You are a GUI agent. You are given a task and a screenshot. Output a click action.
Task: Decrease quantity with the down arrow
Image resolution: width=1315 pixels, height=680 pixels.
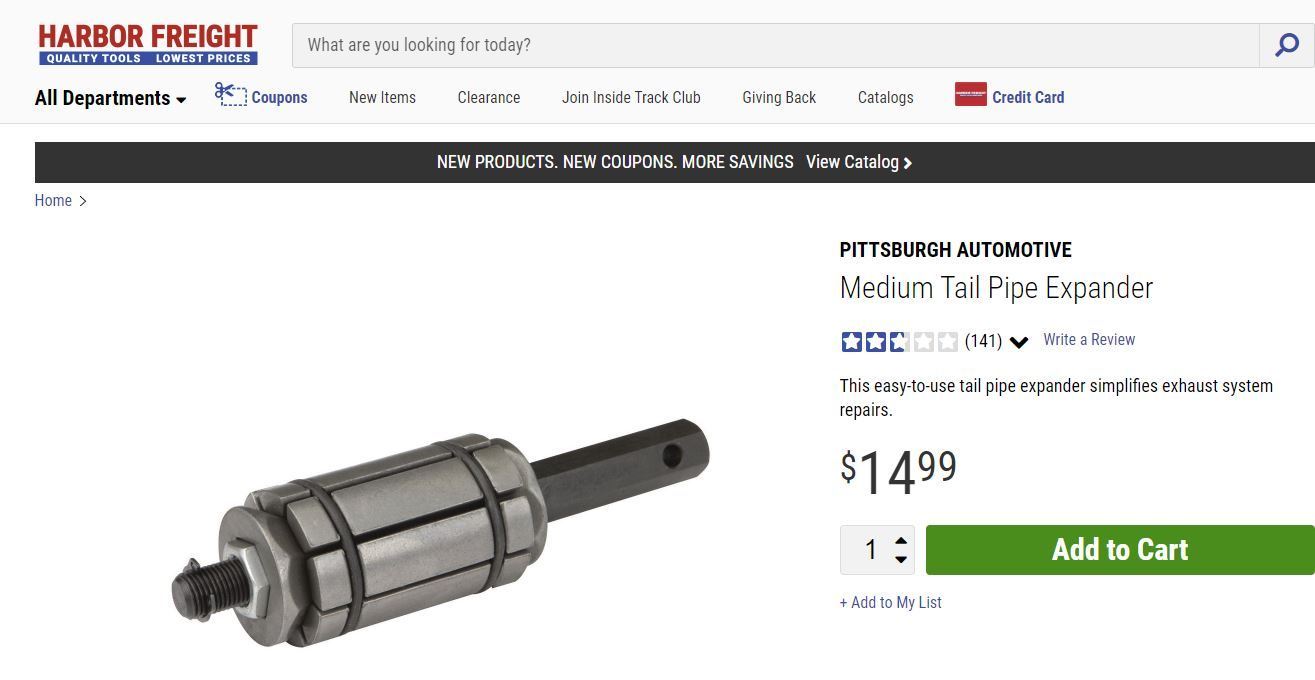pos(901,559)
